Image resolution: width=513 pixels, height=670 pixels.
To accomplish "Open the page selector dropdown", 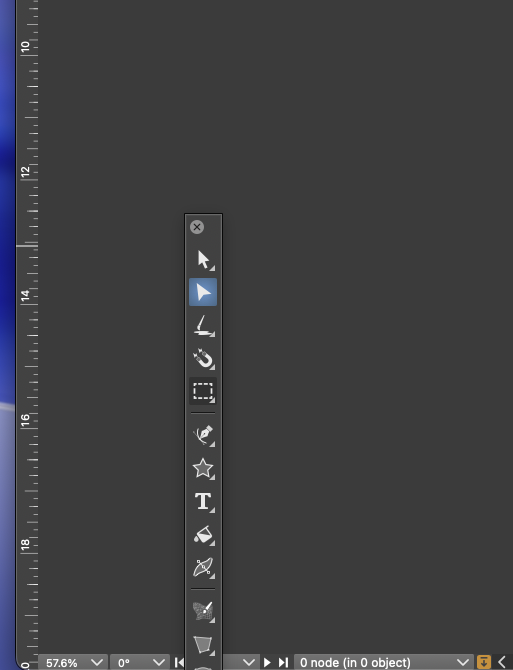I will [x=248, y=662].
